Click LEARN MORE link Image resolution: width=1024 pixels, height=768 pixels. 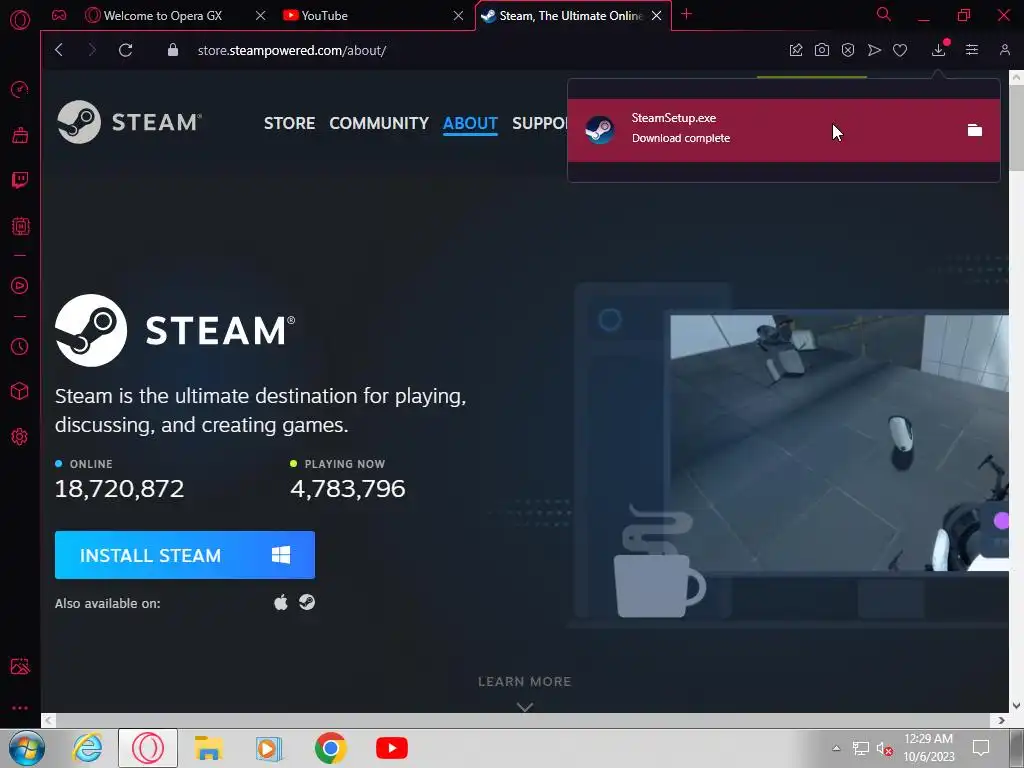(524, 681)
